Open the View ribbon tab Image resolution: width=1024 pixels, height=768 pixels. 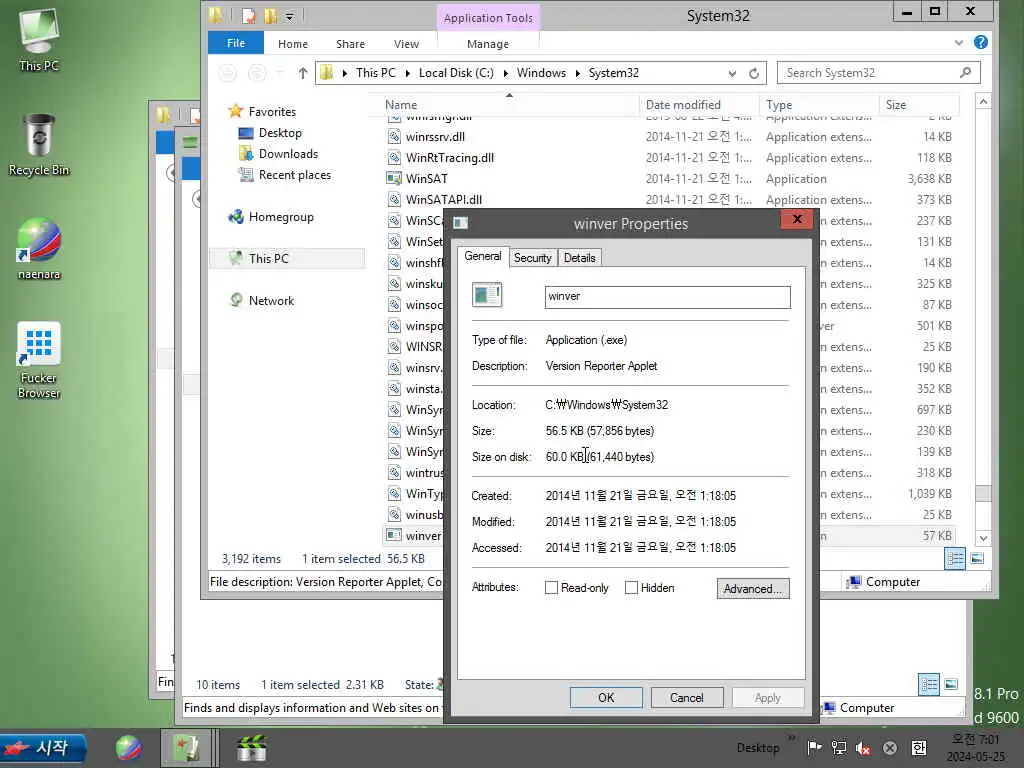pyautogui.click(x=406, y=44)
